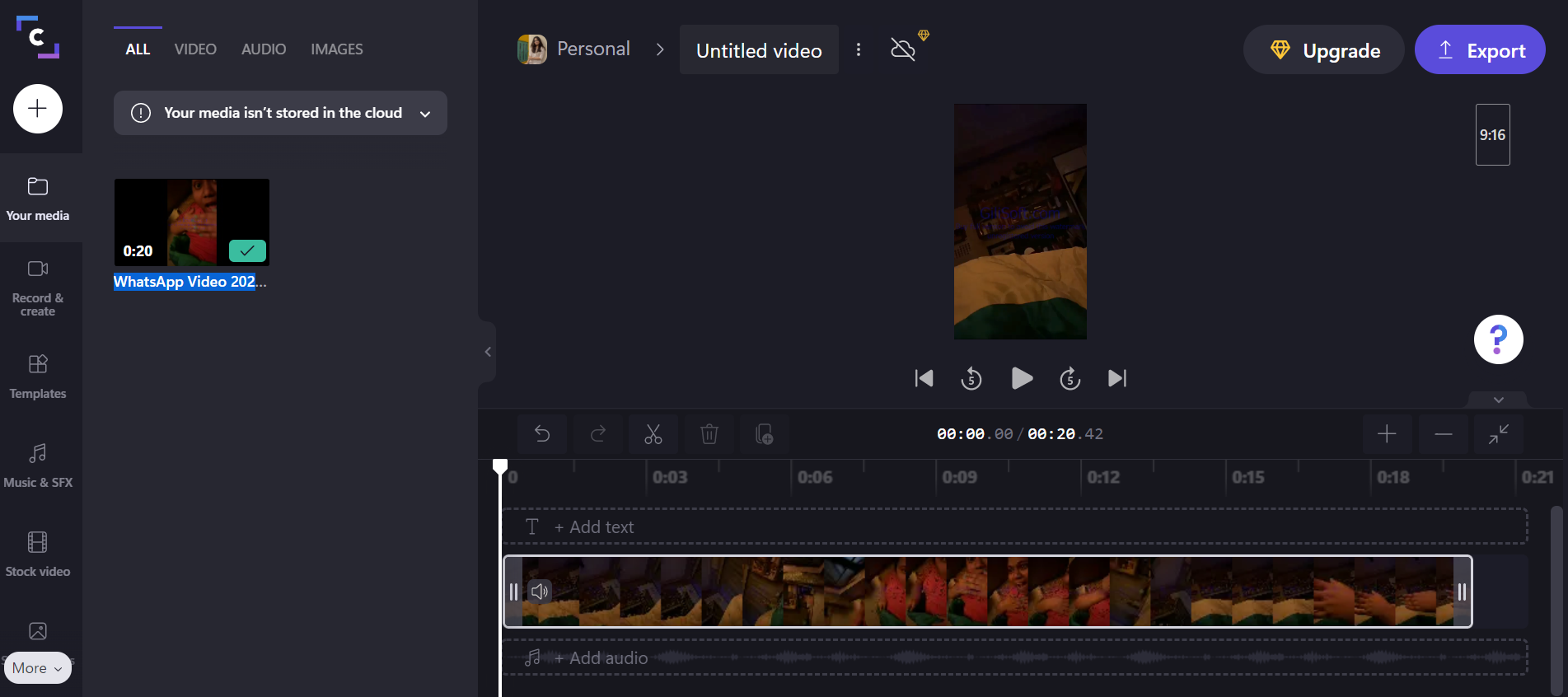The image size is (1568, 697).
Task: Click the timeline playhead marker
Action: pos(500,467)
